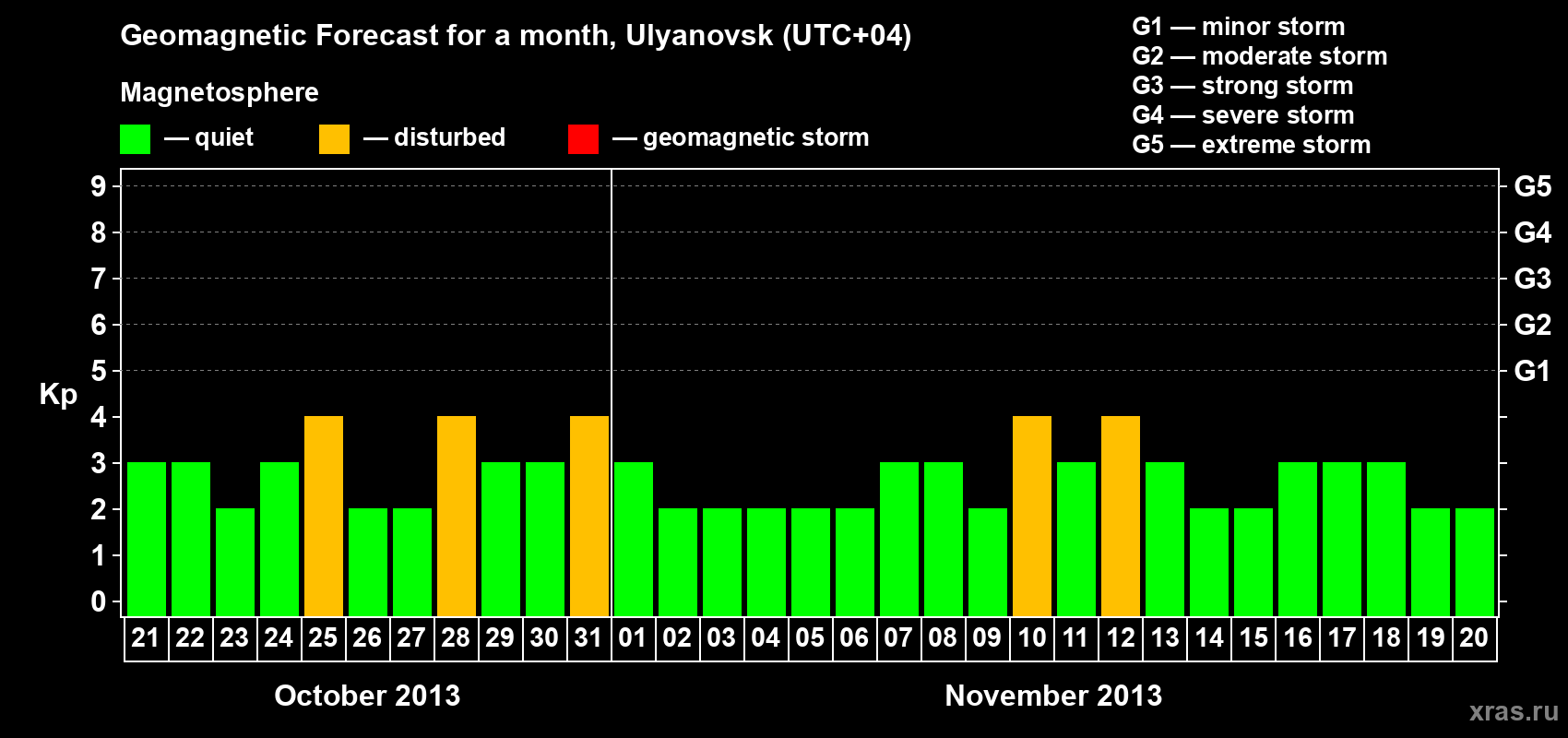Select the green bar for October 21
This screenshot has width=1568, height=738.
[x=147, y=540]
